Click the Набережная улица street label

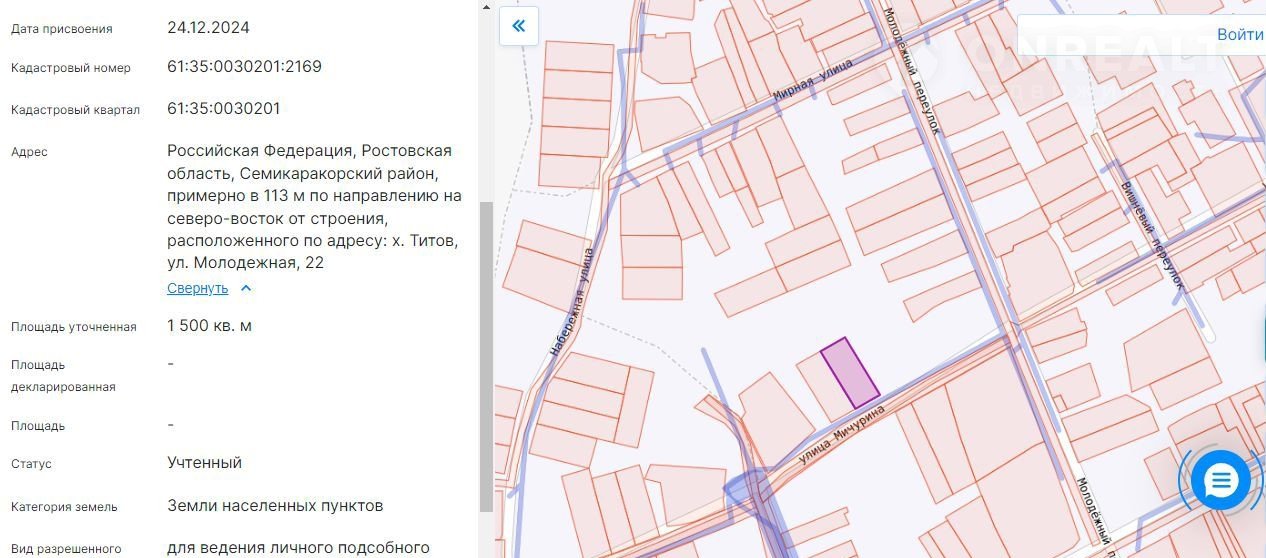coord(573,302)
